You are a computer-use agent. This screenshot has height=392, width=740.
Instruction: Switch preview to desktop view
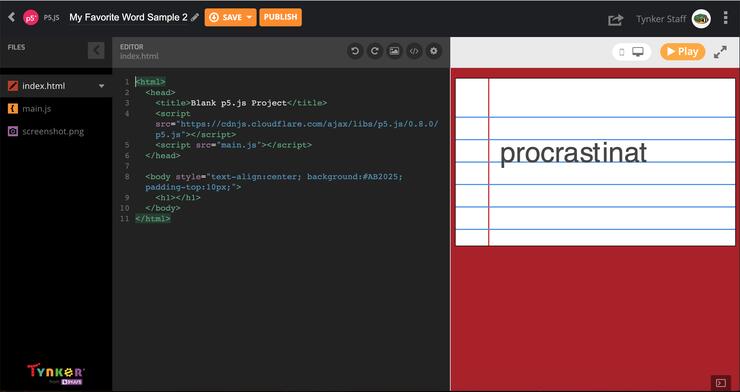pyautogui.click(x=638, y=52)
